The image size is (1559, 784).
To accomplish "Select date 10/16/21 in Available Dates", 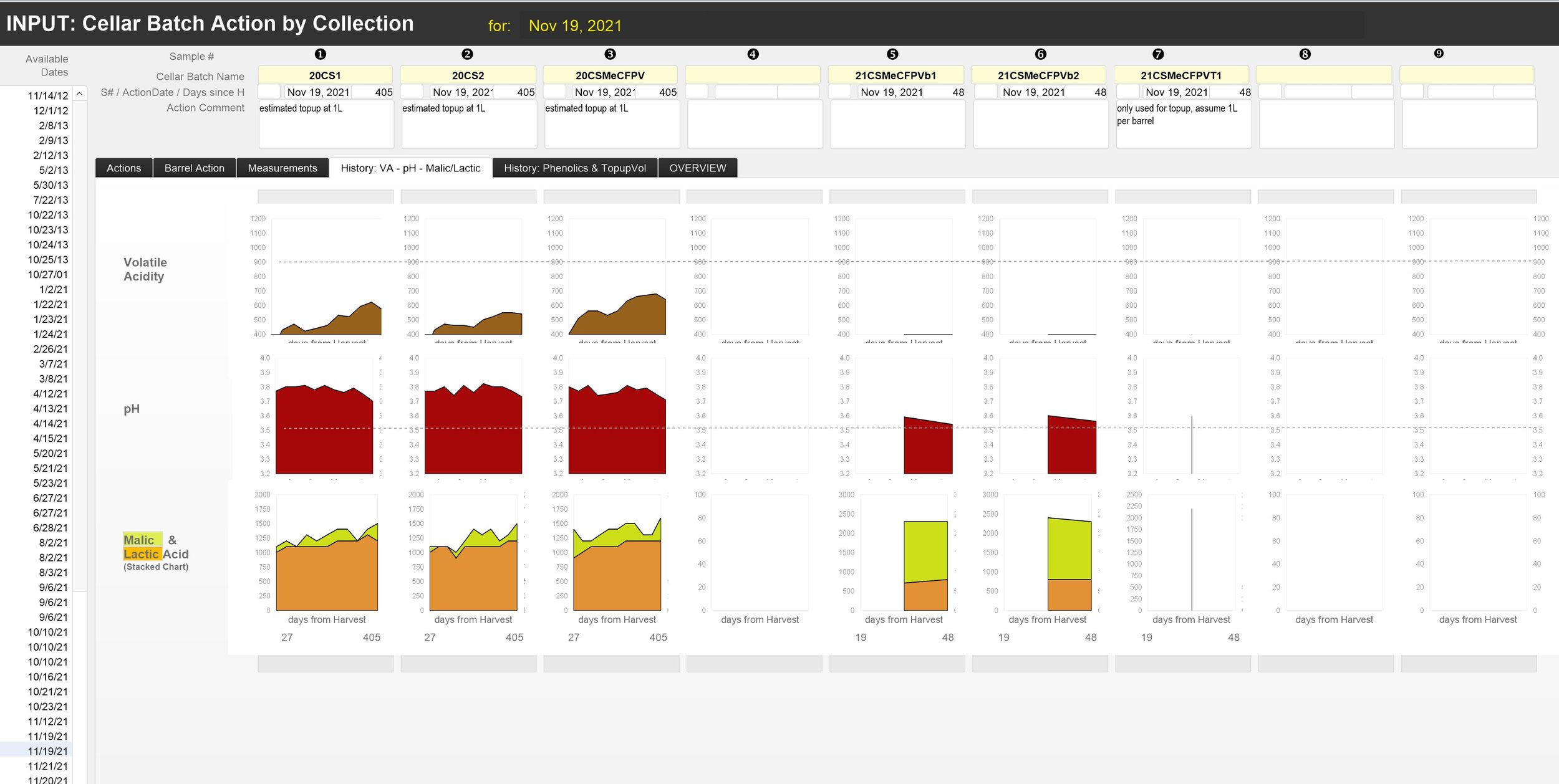I will pos(47,677).
